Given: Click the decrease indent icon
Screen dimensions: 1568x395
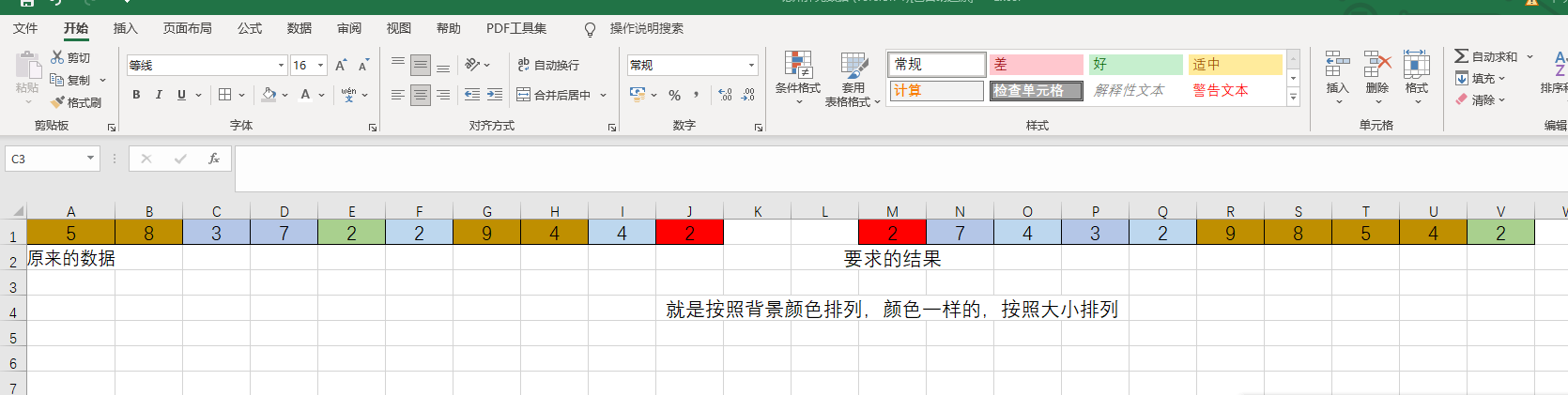Looking at the screenshot, I should pos(471,95).
